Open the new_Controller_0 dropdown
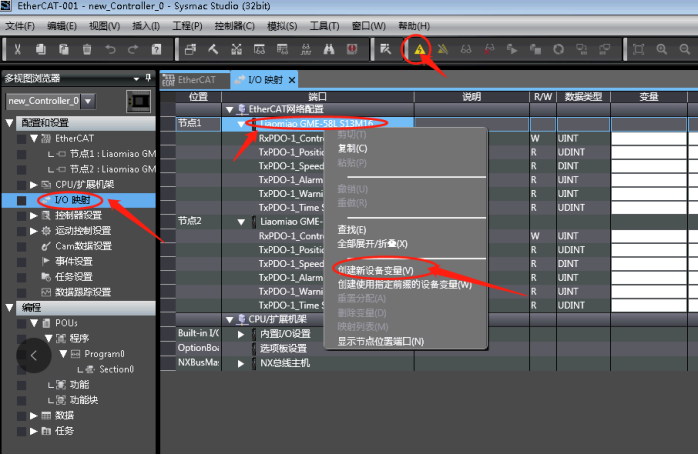 [x=88, y=101]
